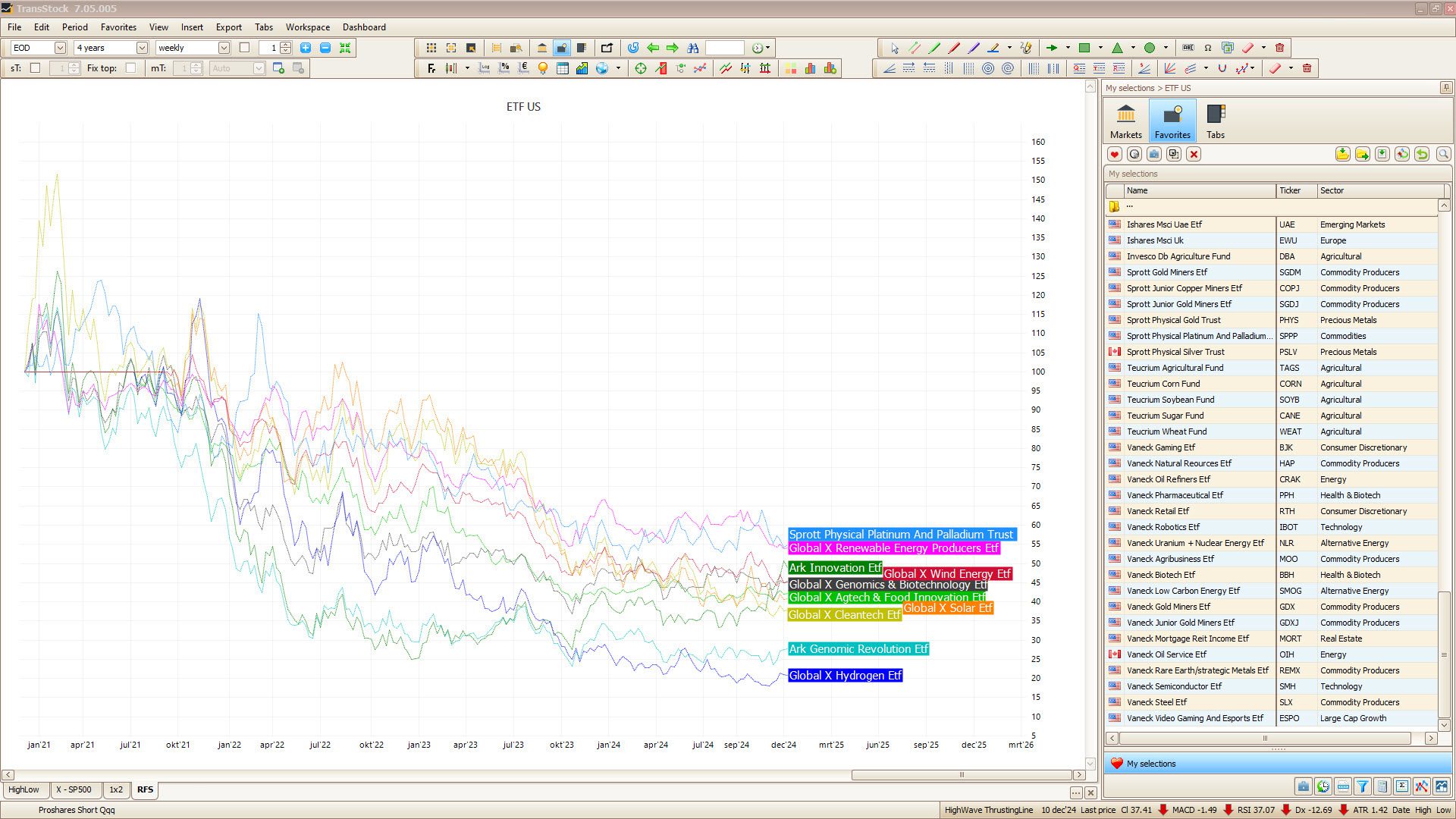
Task: Click the lightbulb icon in toolbar
Action: coord(542,68)
